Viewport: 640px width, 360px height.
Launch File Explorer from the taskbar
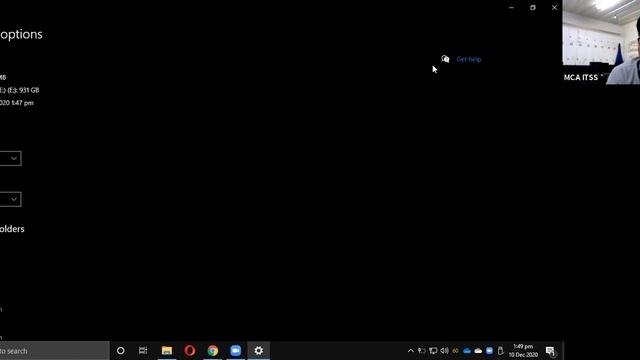pyautogui.click(x=167, y=351)
